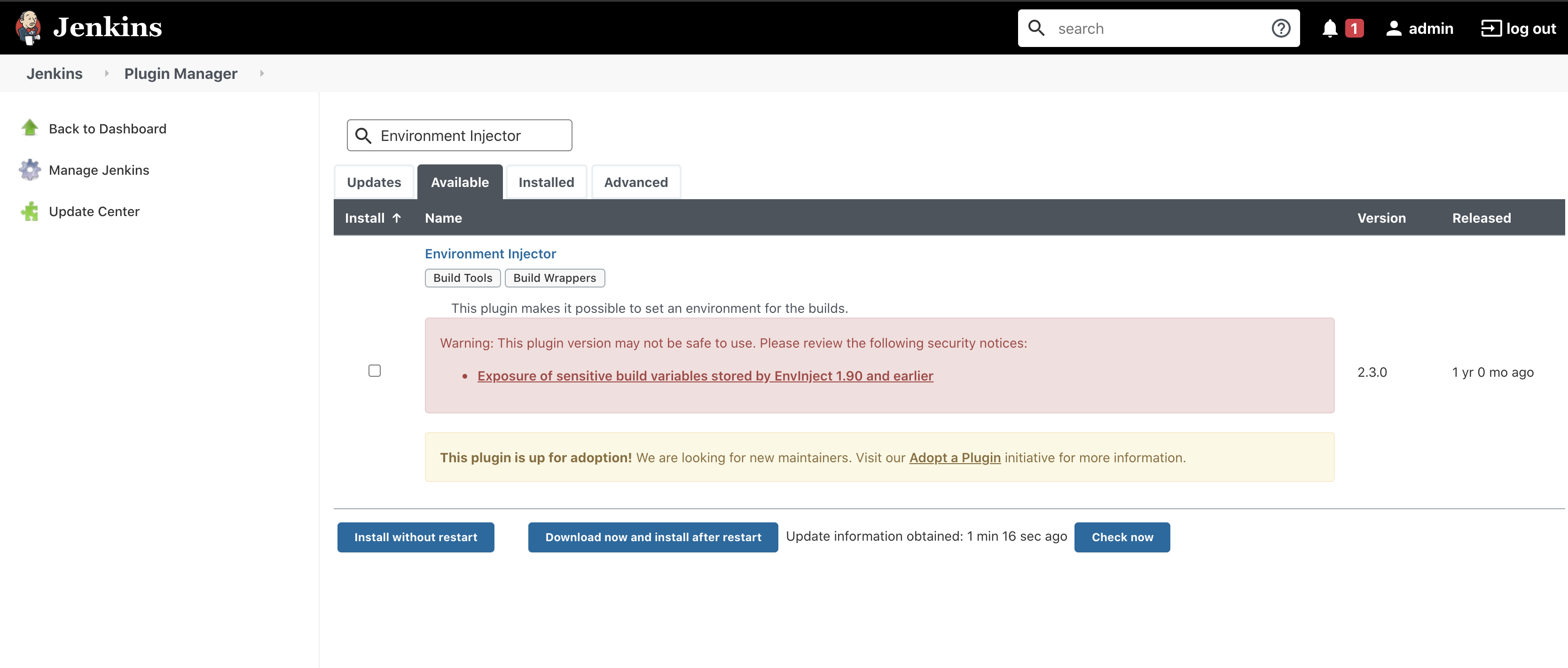Viewport: 1568px width, 668px height.
Task: Go to Jenkins breadcrumb
Action: [54, 74]
